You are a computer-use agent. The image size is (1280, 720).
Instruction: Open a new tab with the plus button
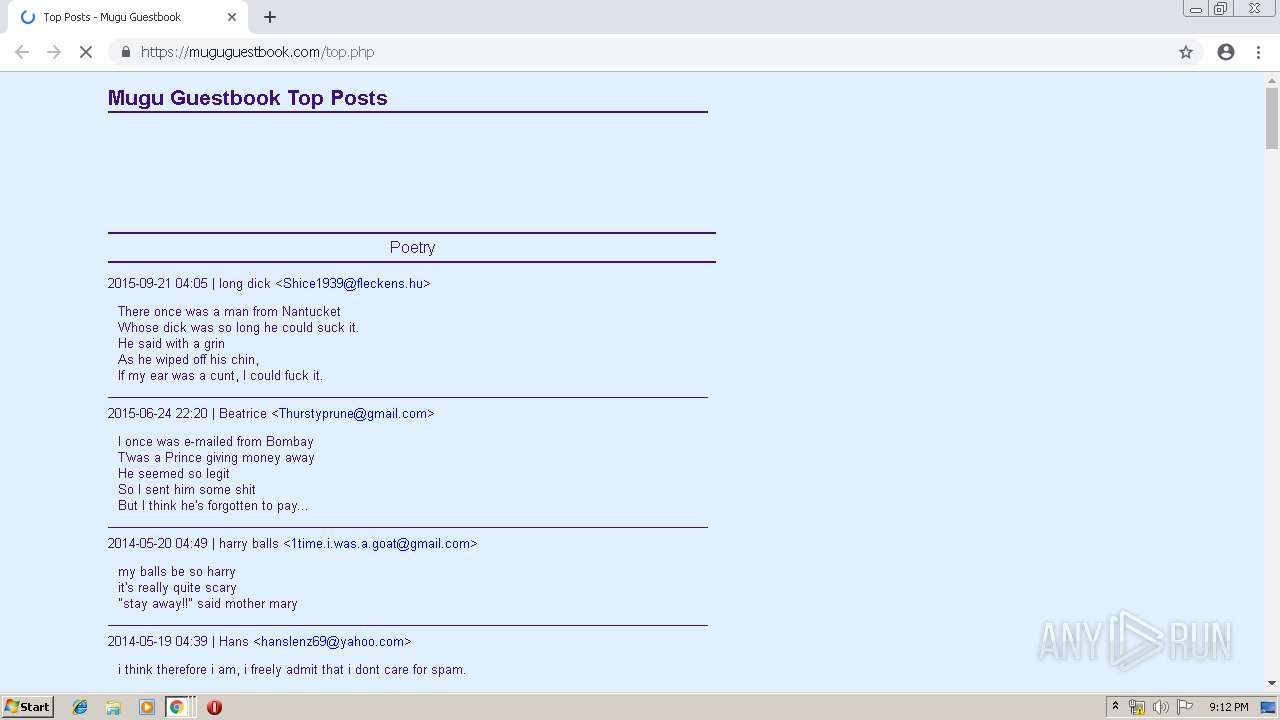coord(270,17)
